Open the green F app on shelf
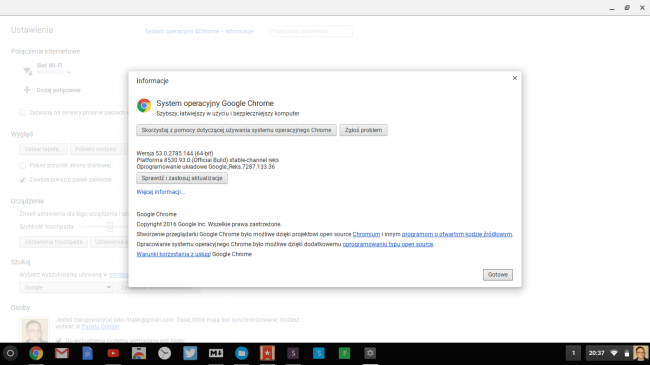Viewport: 650px width, 365px height. 344,353
